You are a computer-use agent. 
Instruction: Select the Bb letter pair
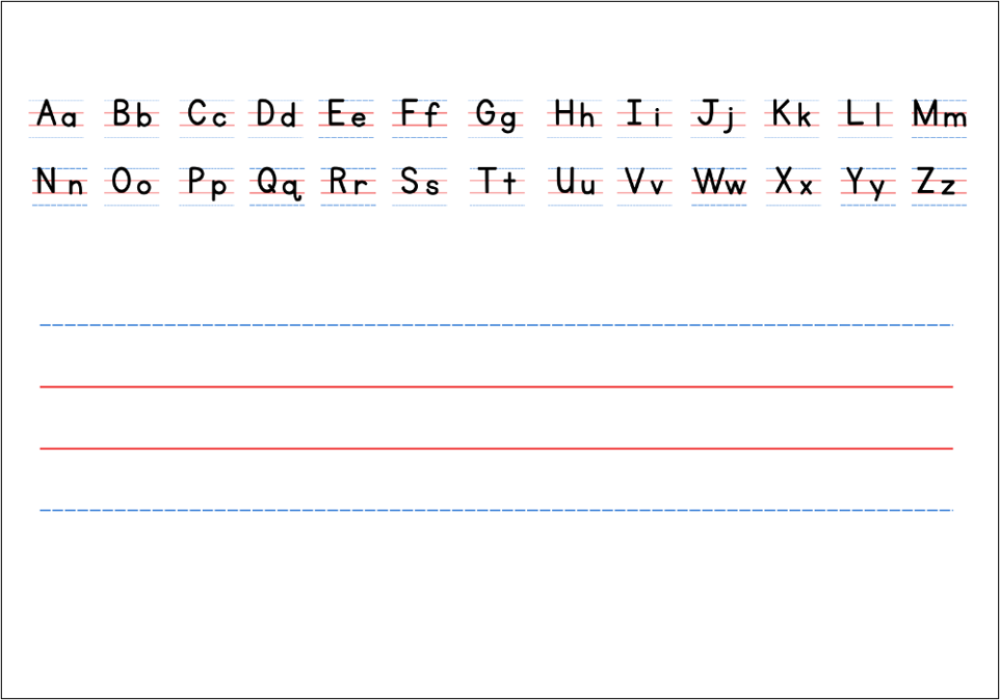(132, 116)
